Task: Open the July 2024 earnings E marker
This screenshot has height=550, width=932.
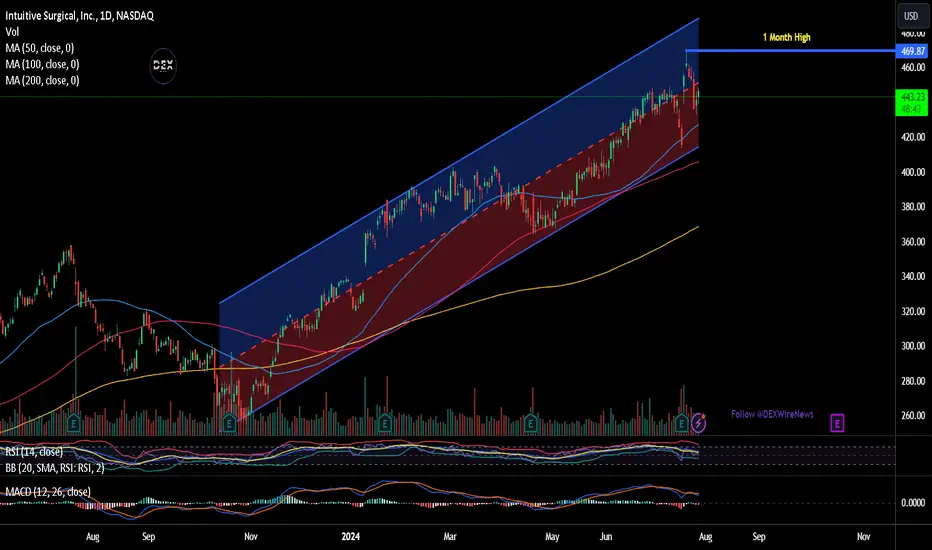Action: 682,423
